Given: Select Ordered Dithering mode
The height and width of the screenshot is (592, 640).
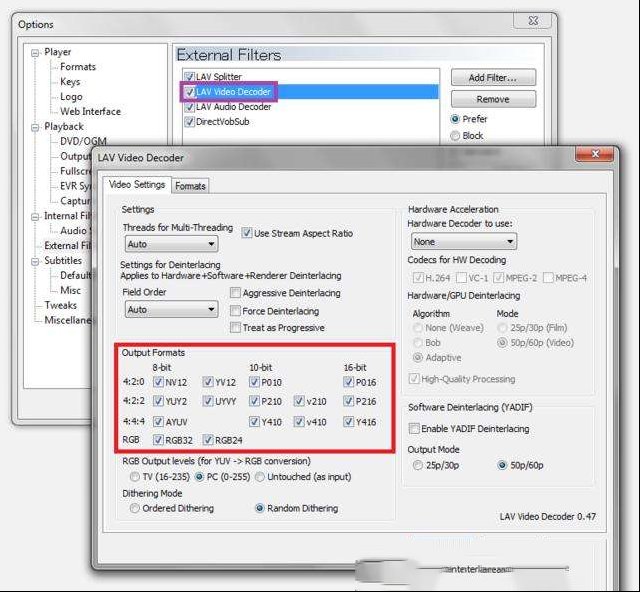Looking at the screenshot, I should (x=134, y=508).
